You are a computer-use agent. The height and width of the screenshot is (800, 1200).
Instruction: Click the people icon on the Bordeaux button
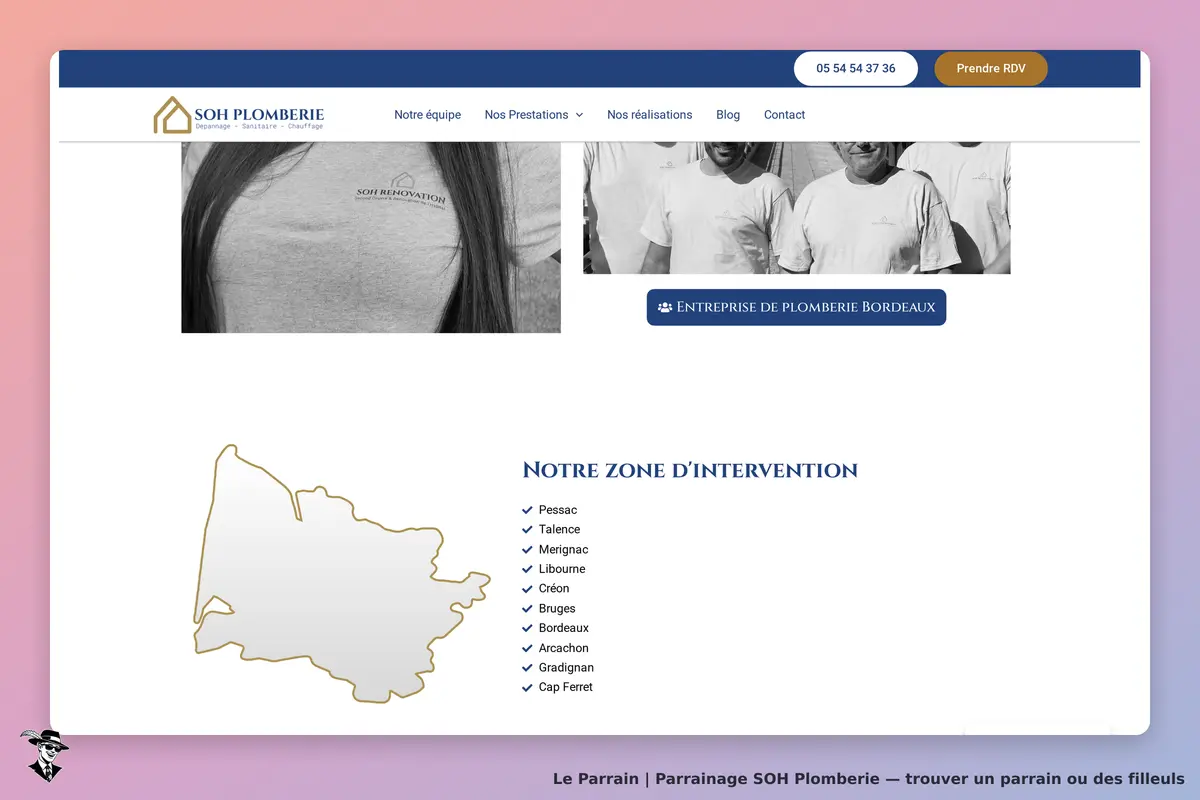[x=665, y=307]
